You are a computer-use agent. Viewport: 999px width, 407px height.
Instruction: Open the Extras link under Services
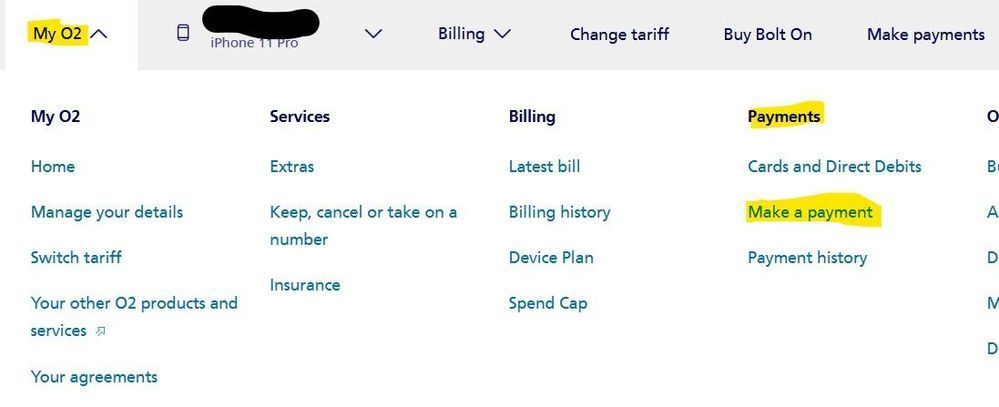(x=292, y=166)
